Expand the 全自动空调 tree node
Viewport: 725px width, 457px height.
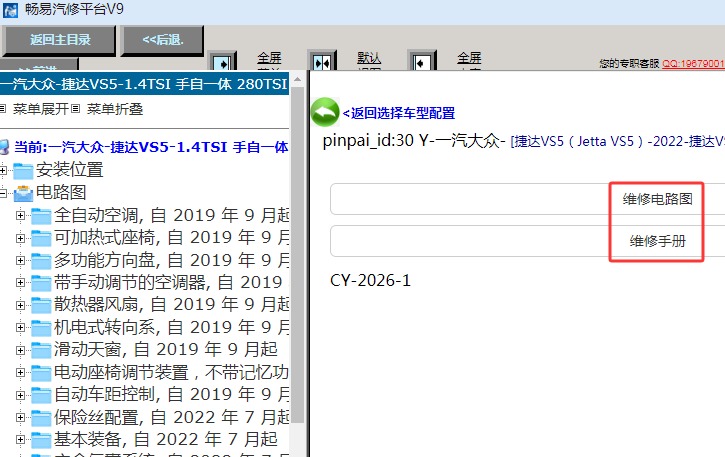tap(20, 215)
